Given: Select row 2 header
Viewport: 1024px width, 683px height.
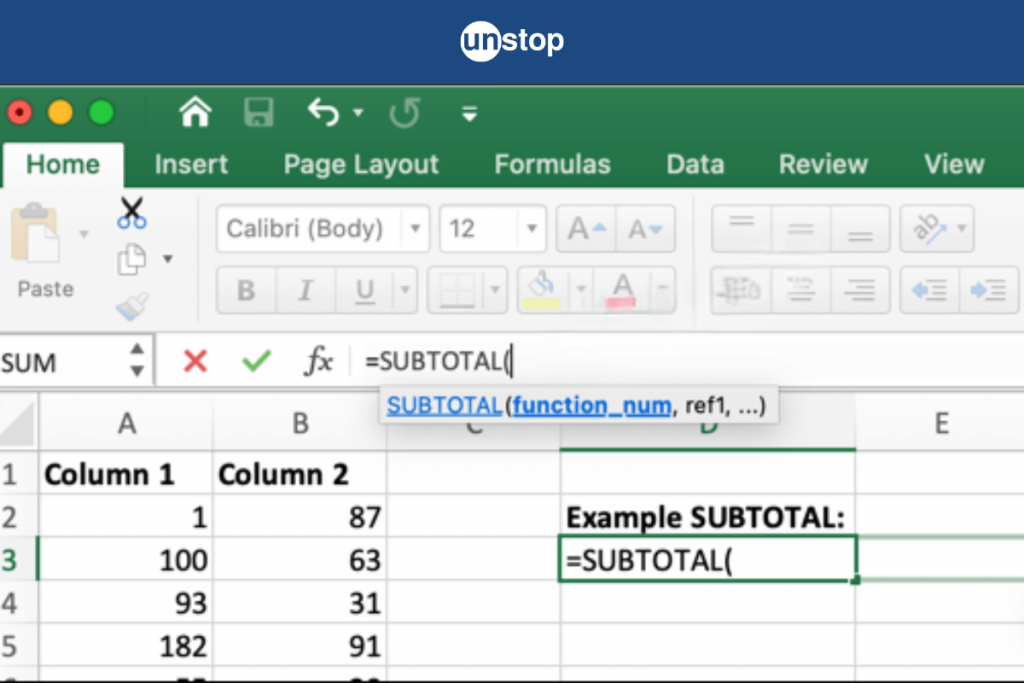Looking at the screenshot, I should point(18,517).
